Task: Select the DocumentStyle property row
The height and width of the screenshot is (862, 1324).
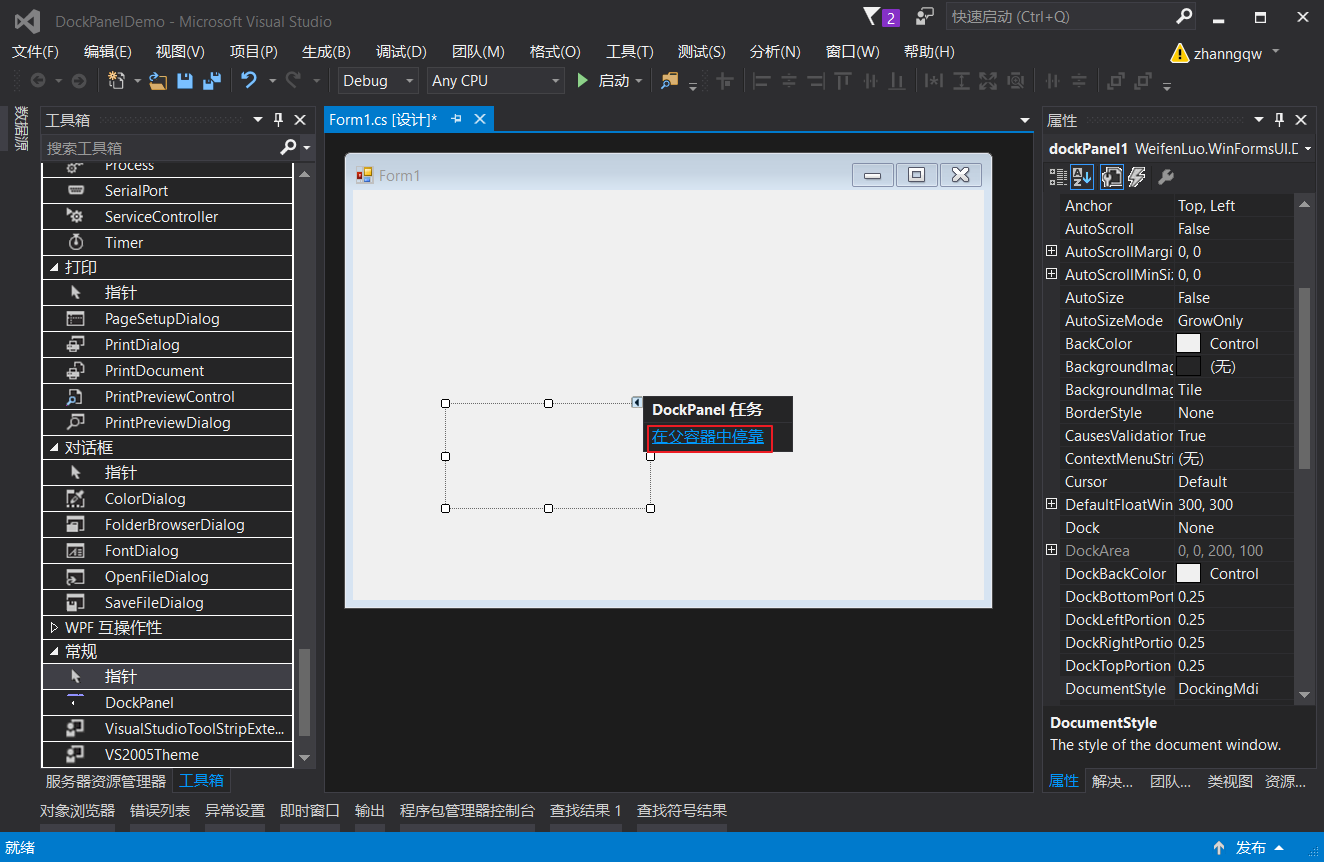Action: pyautogui.click(x=1177, y=688)
